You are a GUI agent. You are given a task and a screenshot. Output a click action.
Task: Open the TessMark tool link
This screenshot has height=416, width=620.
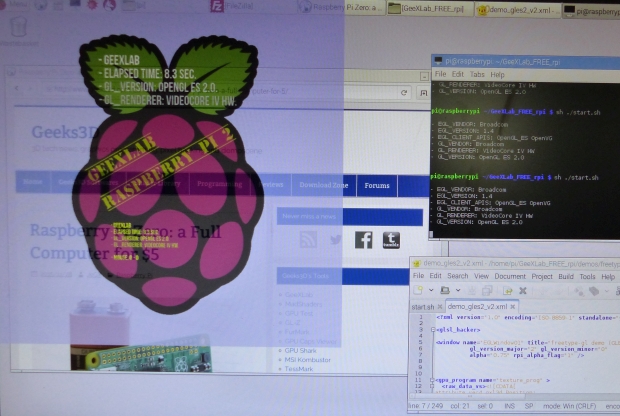click(x=299, y=369)
